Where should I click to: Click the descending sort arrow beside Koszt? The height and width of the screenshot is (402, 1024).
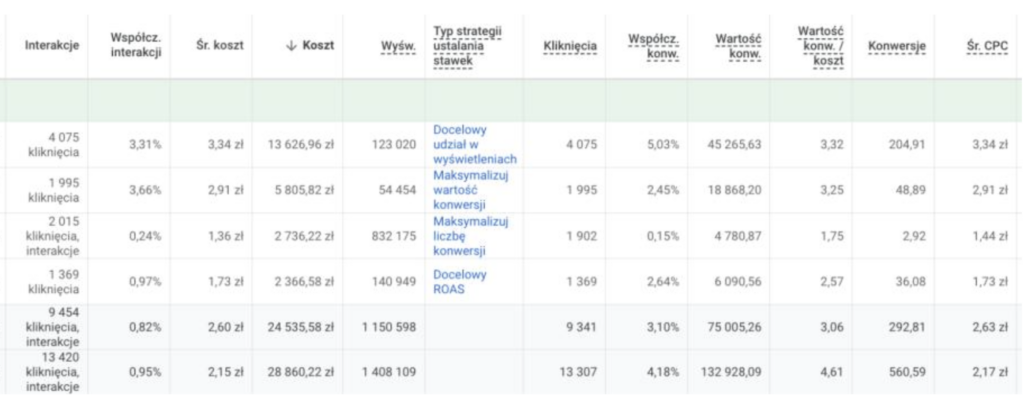(290, 46)
